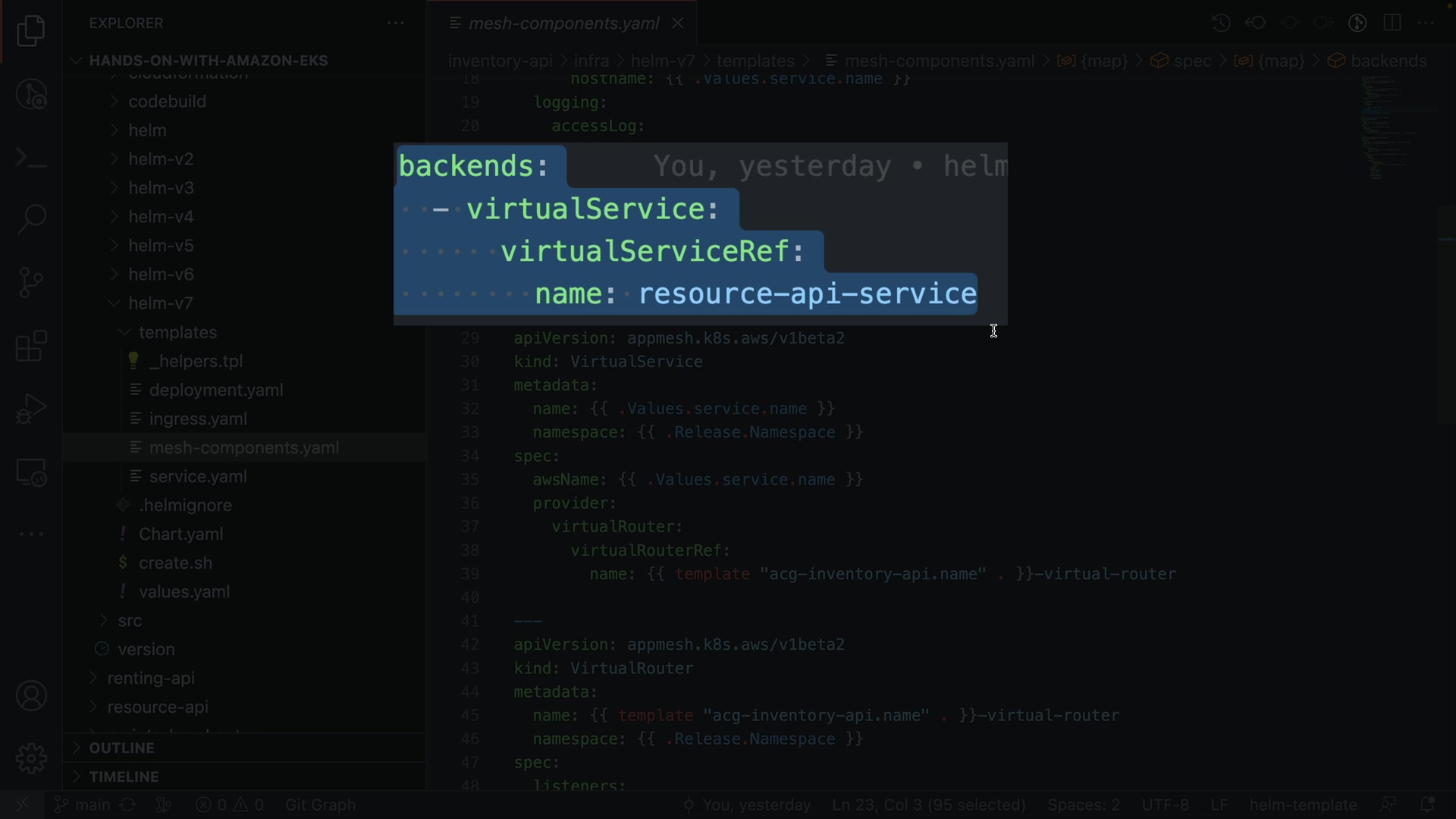Open the Source Control view
This screenshot has height=819, width=1456.
click(31, 282)
